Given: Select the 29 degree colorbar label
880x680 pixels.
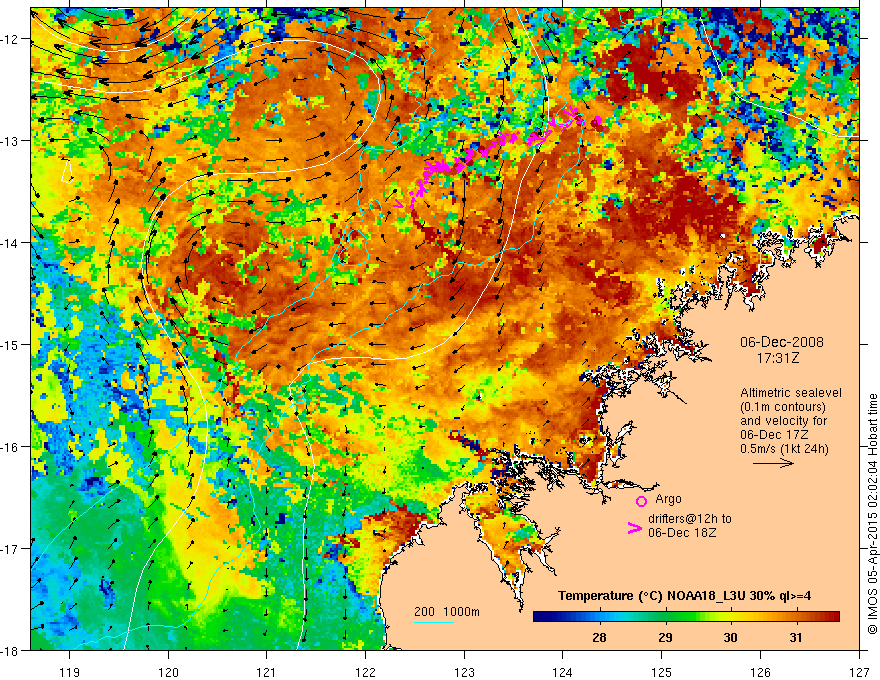Looking at the screenshot, I should 665,637.
